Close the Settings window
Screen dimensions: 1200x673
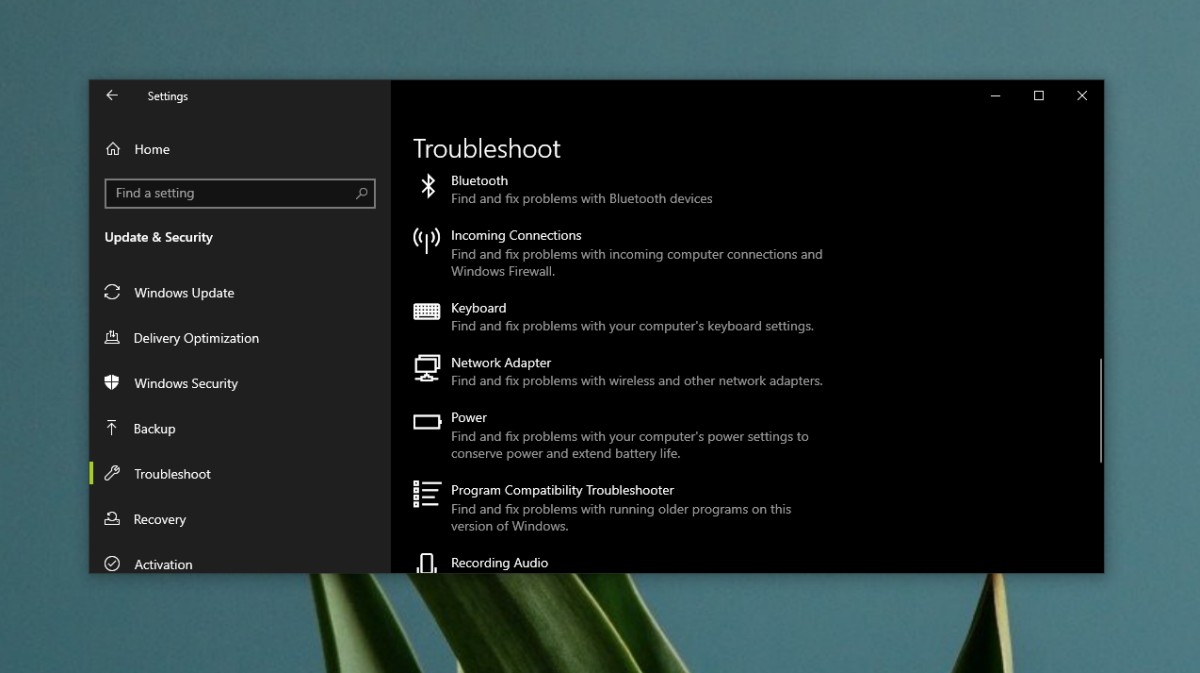[x=1082, y=96]
